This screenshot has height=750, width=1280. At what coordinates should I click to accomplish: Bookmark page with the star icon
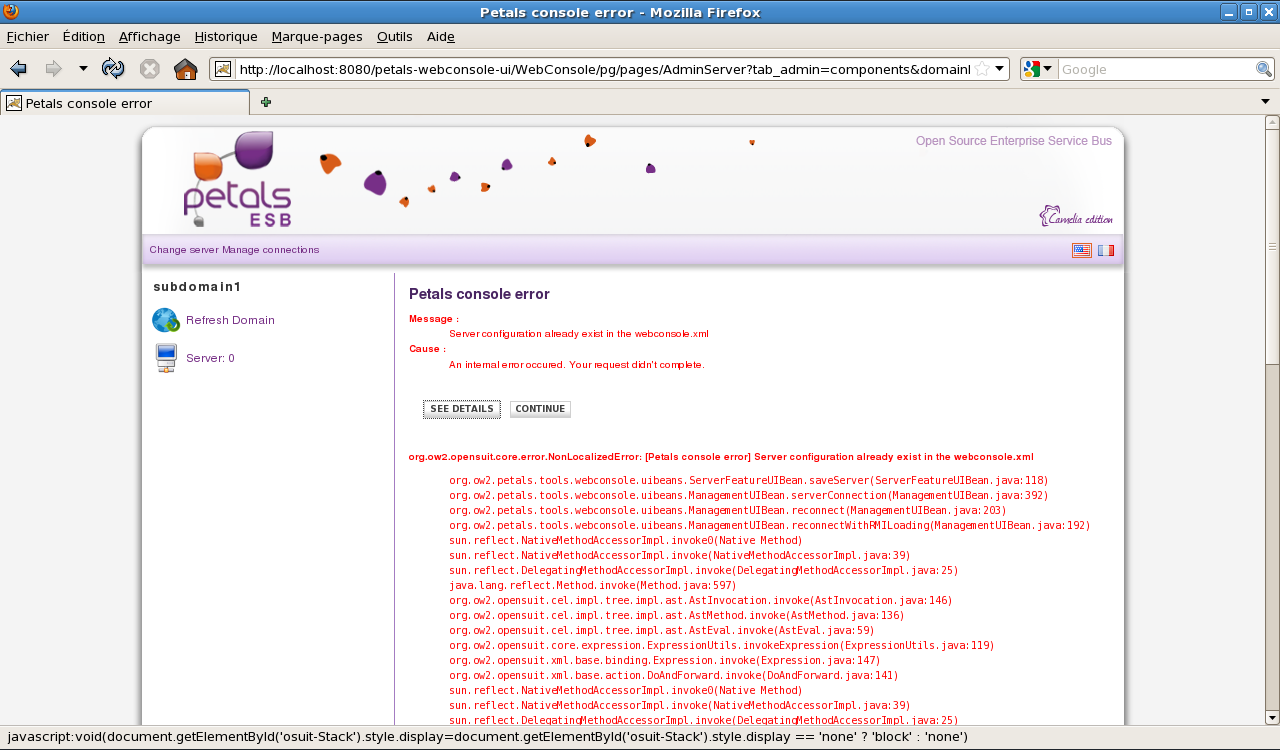tap(982, 69)
